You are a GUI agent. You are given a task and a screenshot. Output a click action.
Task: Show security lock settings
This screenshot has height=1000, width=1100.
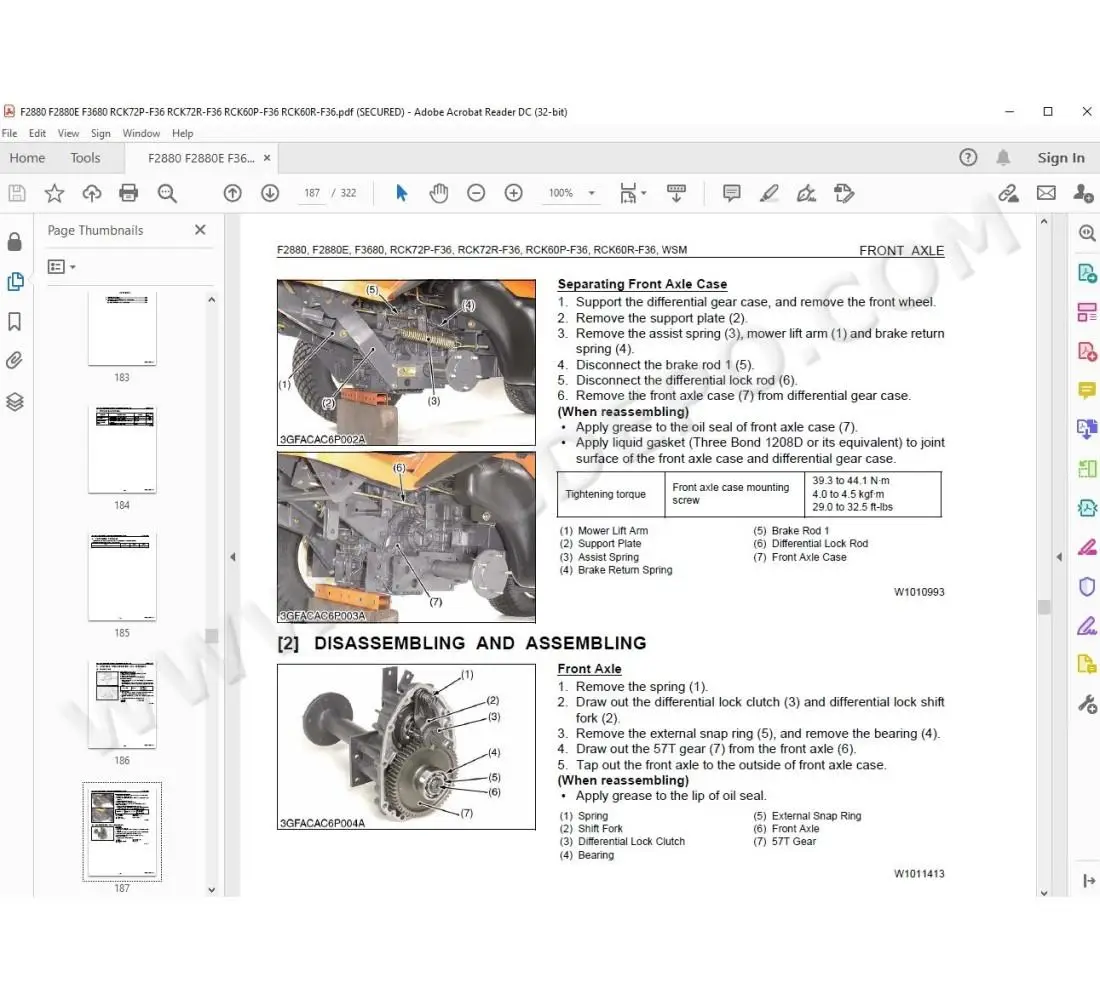(x=15, y=242)
